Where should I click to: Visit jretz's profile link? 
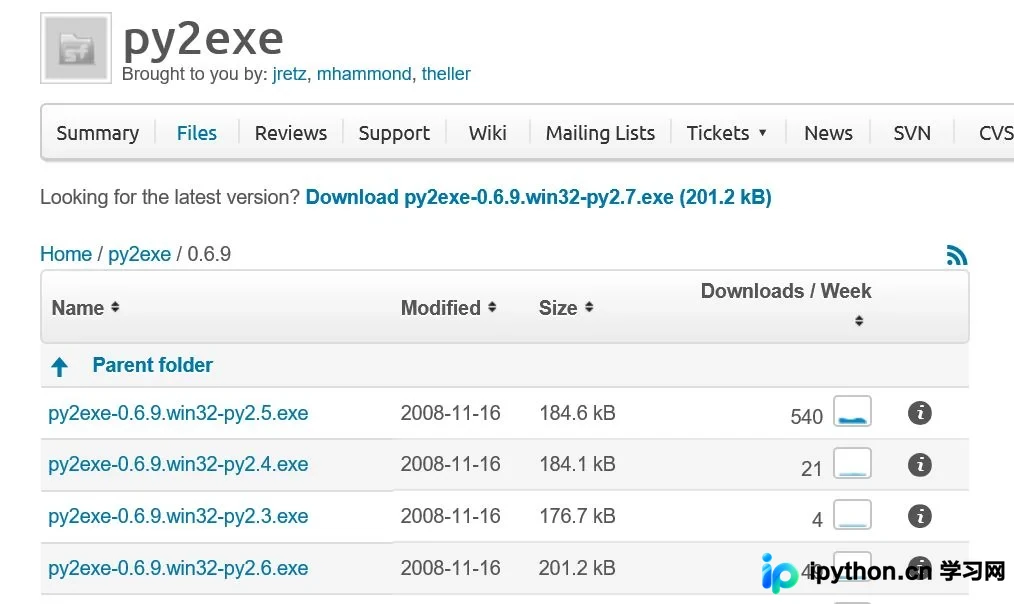coord(289,74)
